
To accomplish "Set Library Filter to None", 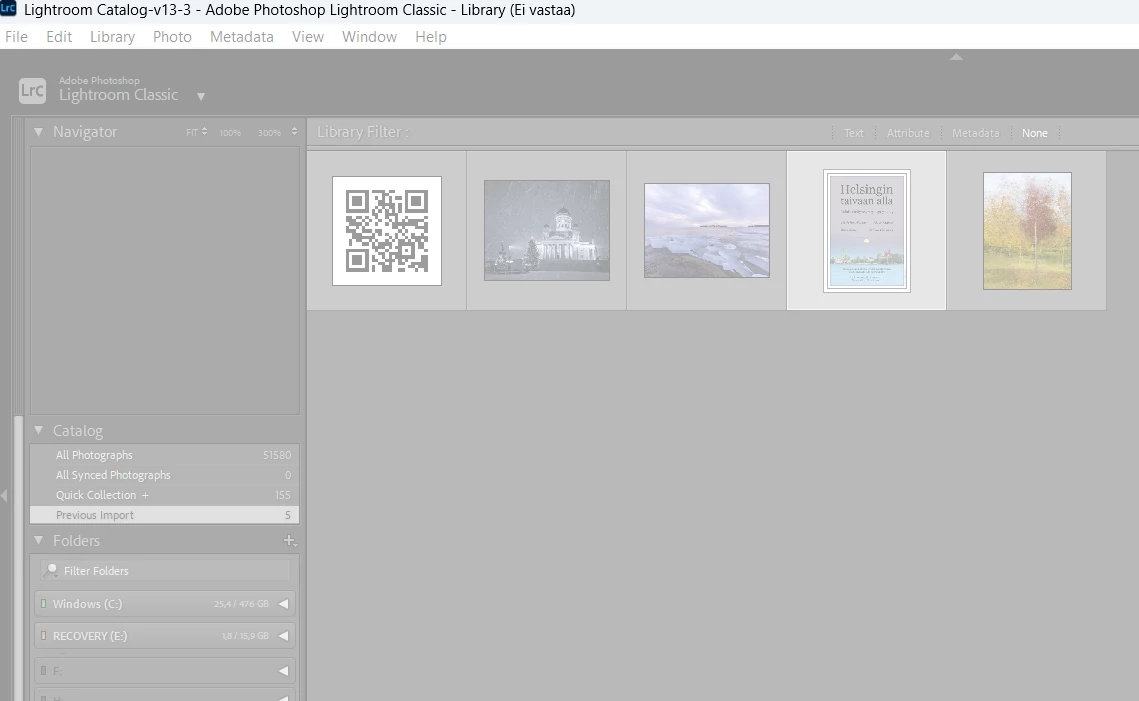I will 1034,133.
